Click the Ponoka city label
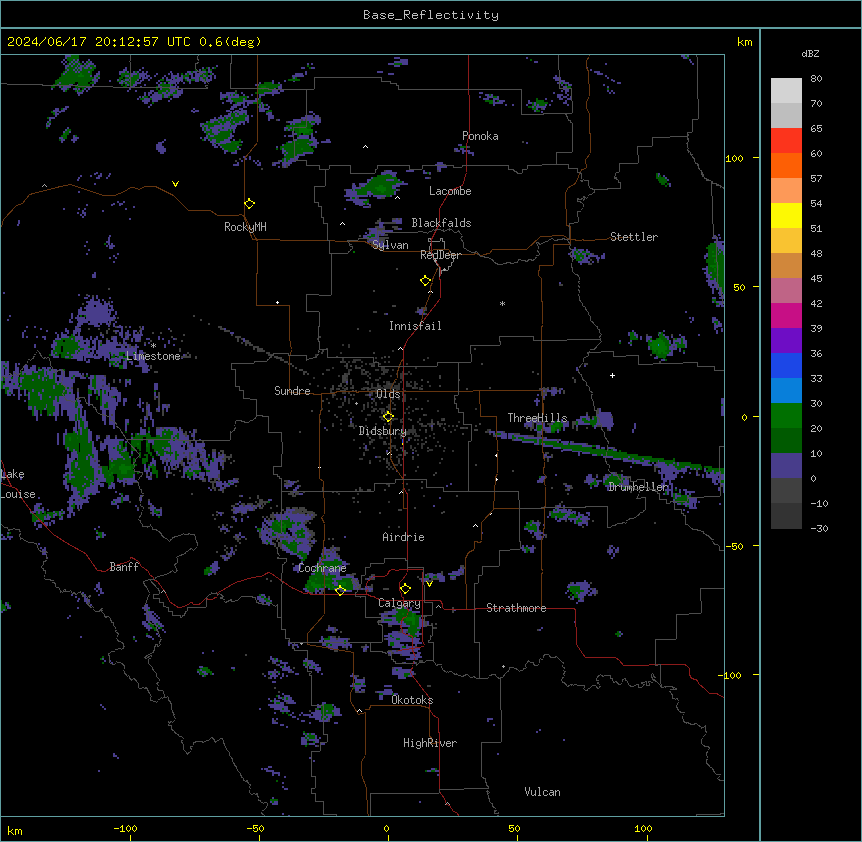862x842 pixels. 480,136
